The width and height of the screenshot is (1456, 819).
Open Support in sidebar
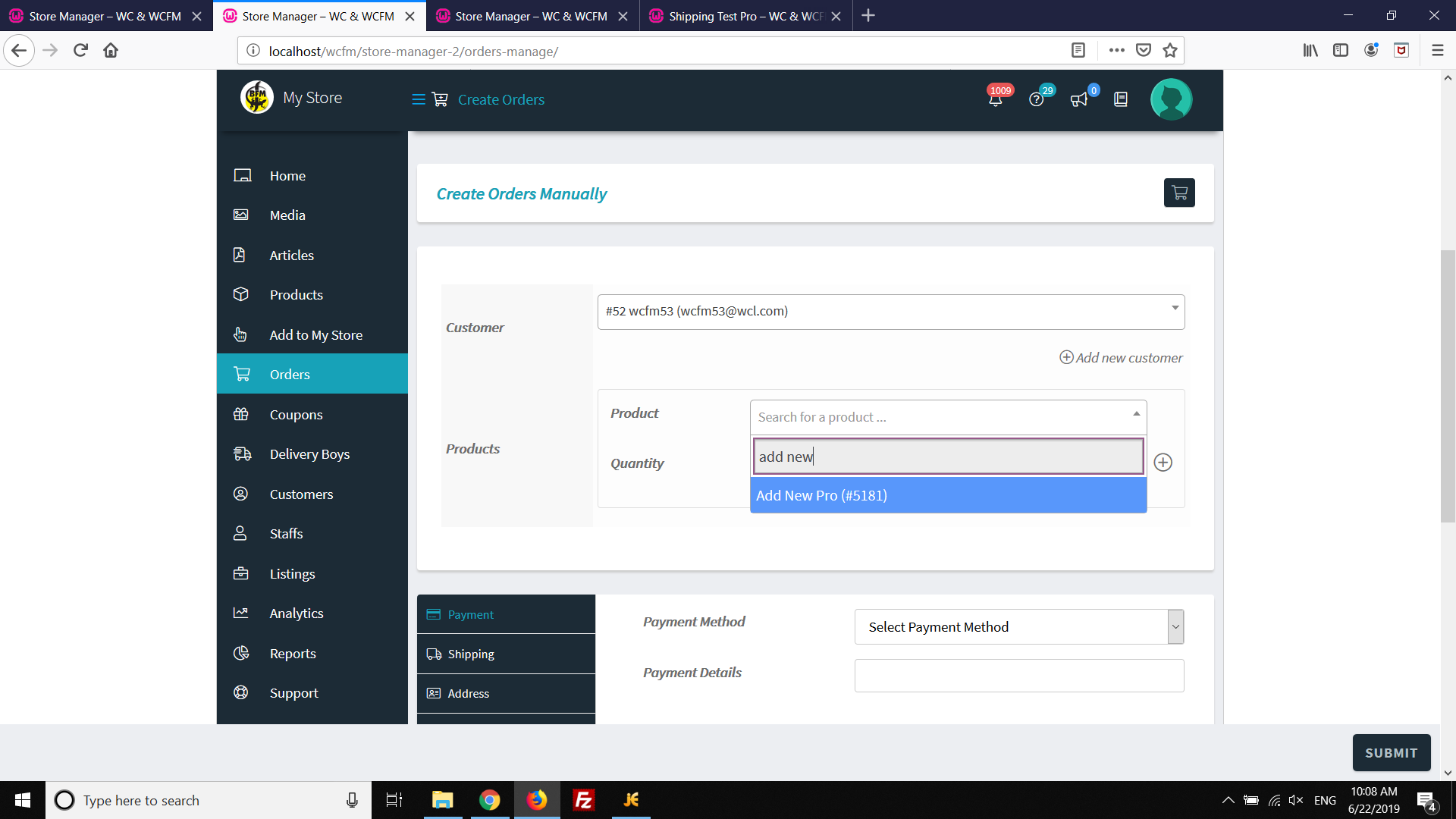(x=312, y=693)
